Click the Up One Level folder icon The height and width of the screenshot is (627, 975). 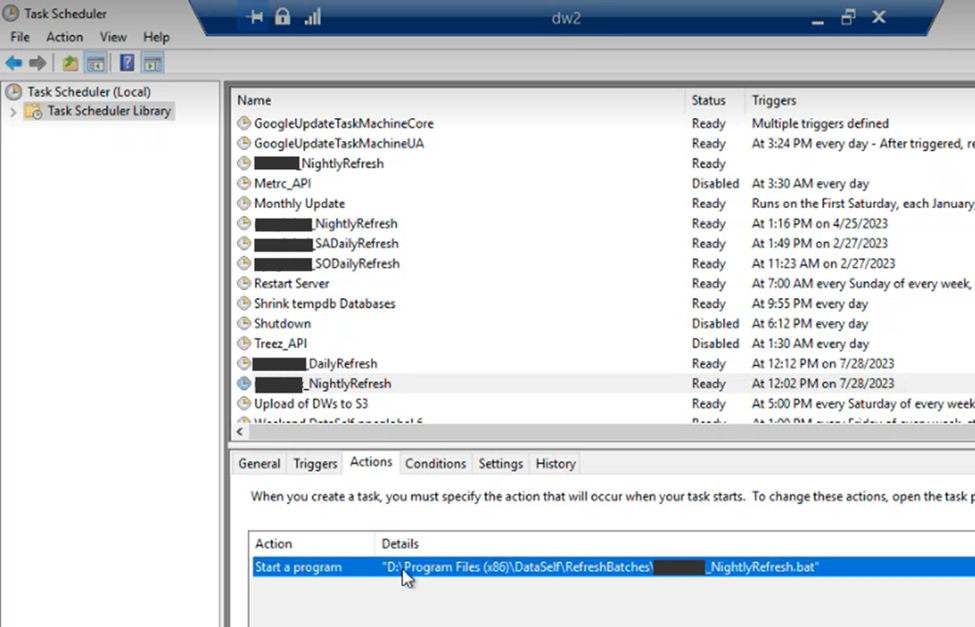click(x=70, y=63)
